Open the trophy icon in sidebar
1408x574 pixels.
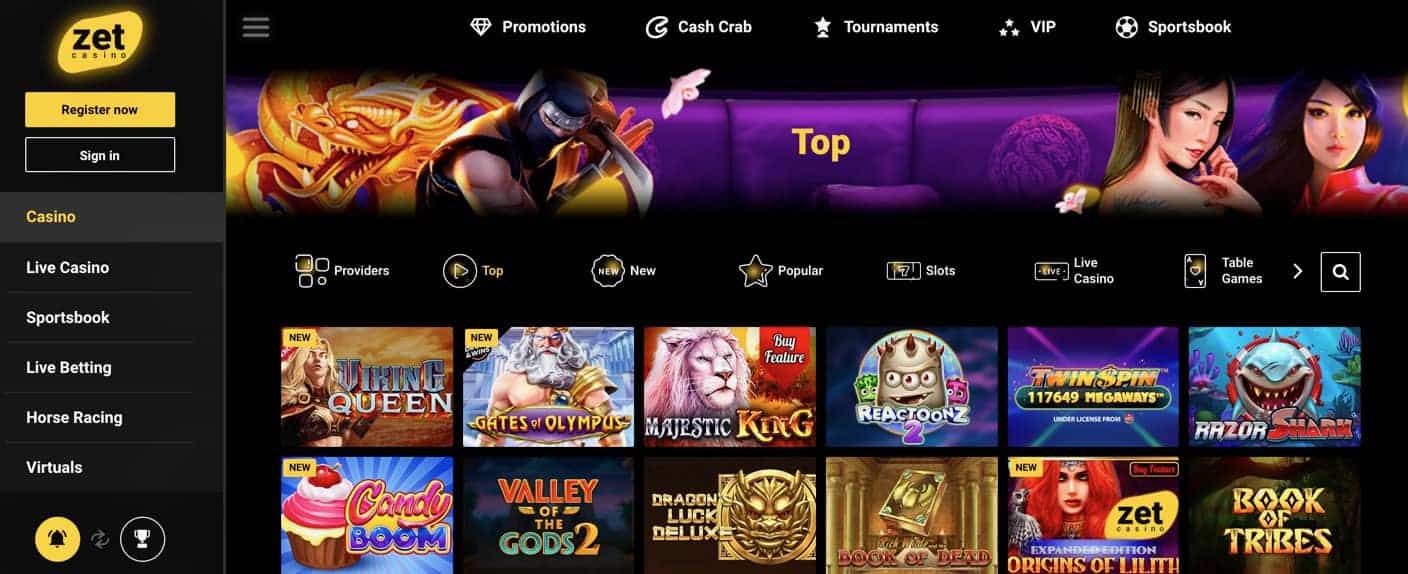(142, 540)
